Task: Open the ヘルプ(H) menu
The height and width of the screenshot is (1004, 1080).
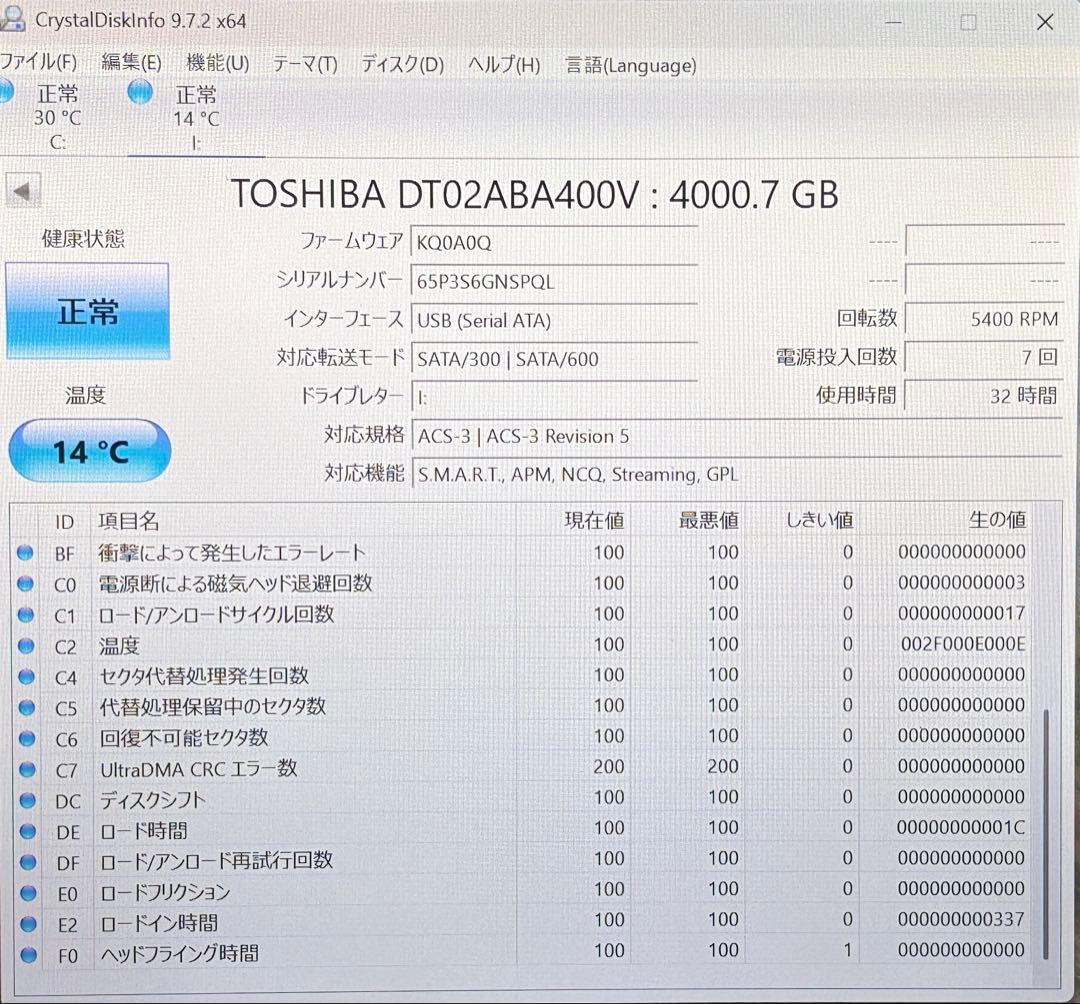Action: coord(502,64)
